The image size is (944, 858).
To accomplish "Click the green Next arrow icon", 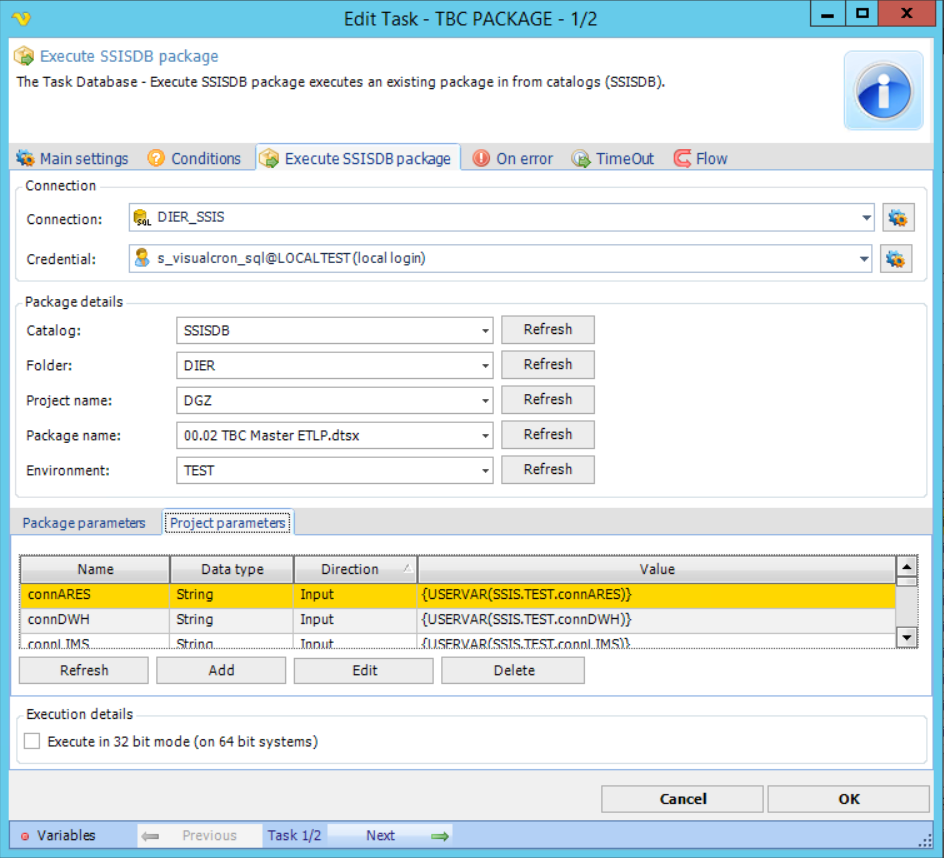I will (440, 836).
